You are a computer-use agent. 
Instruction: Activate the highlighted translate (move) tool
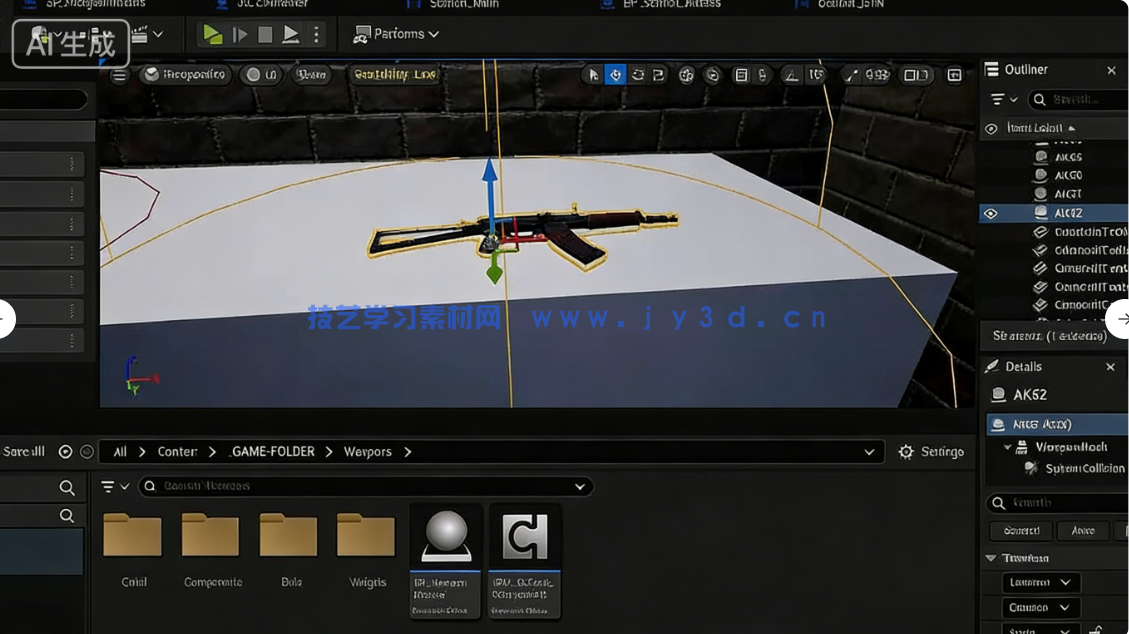[x=615, y=75]
